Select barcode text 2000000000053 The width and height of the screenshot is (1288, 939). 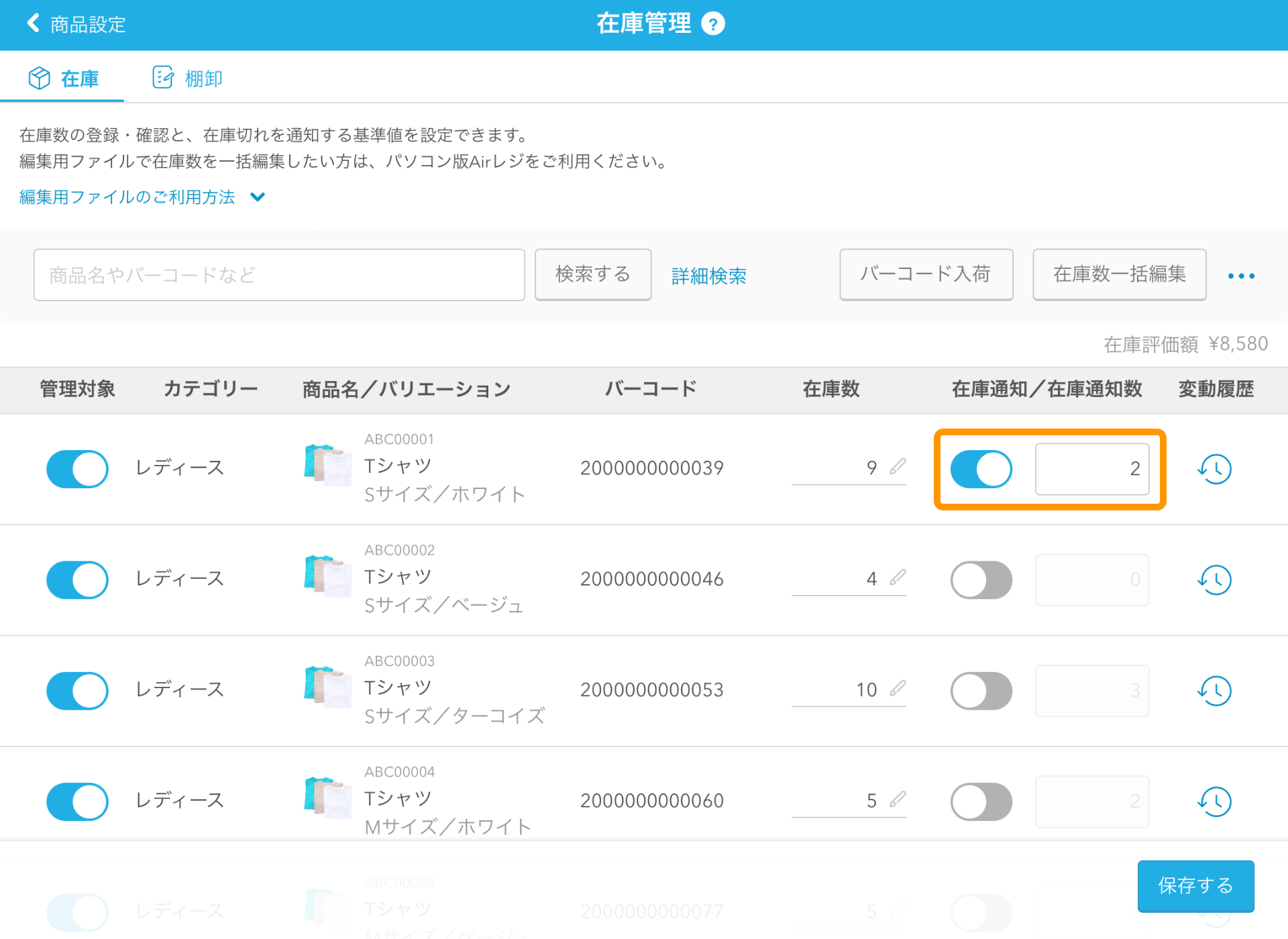(x=651, y=689)
